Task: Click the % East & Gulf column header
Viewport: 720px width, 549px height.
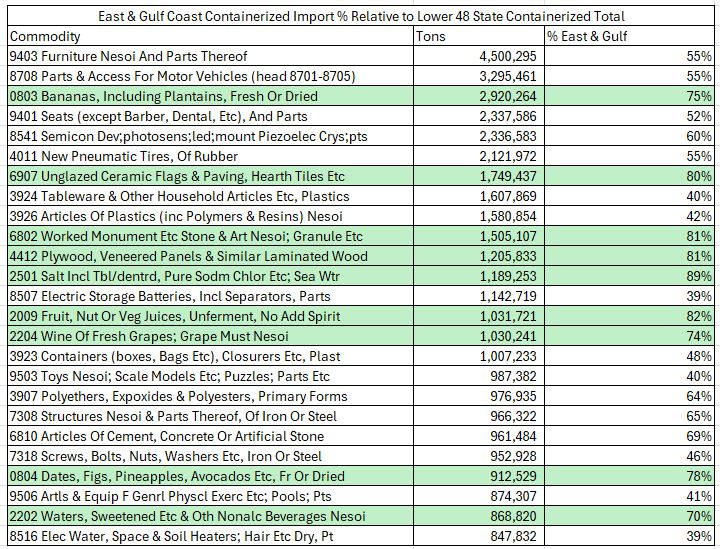Action: [x=588, y=36]
